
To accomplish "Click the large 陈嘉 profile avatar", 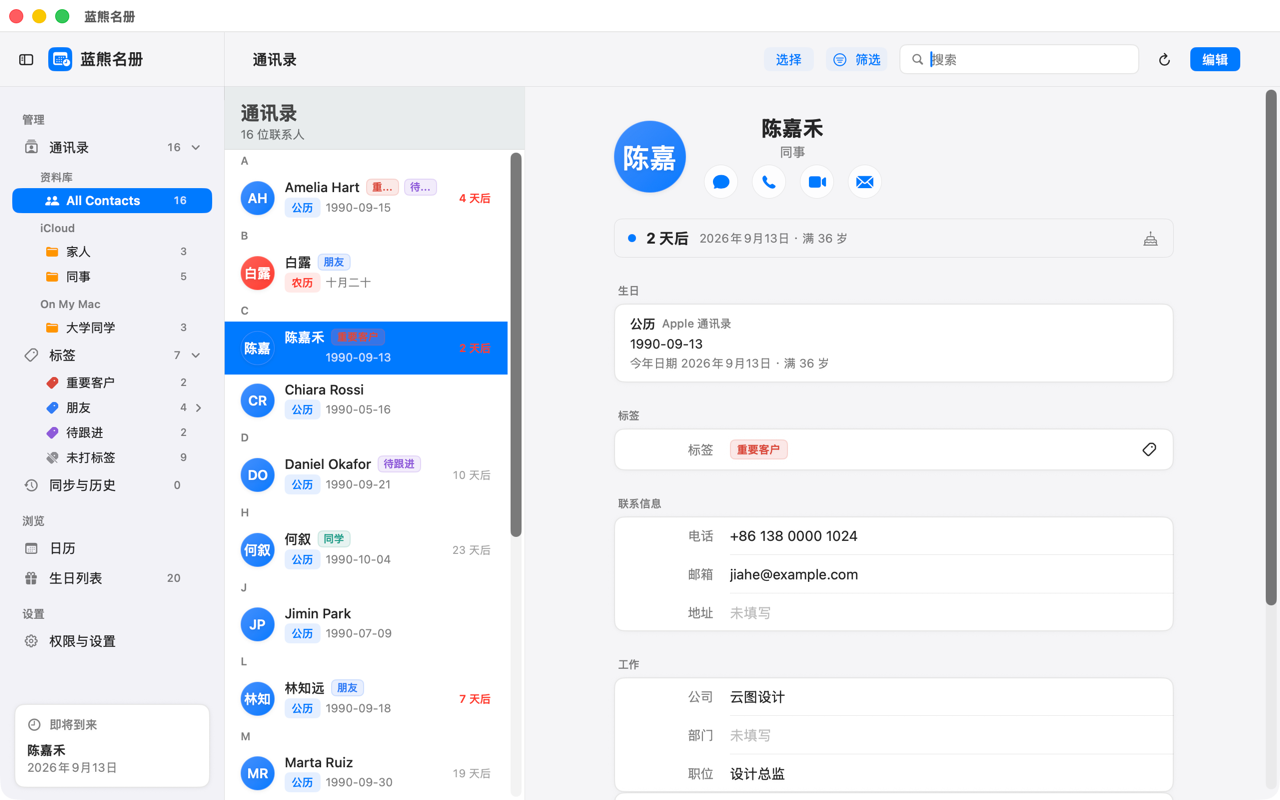I will point(650,157).
